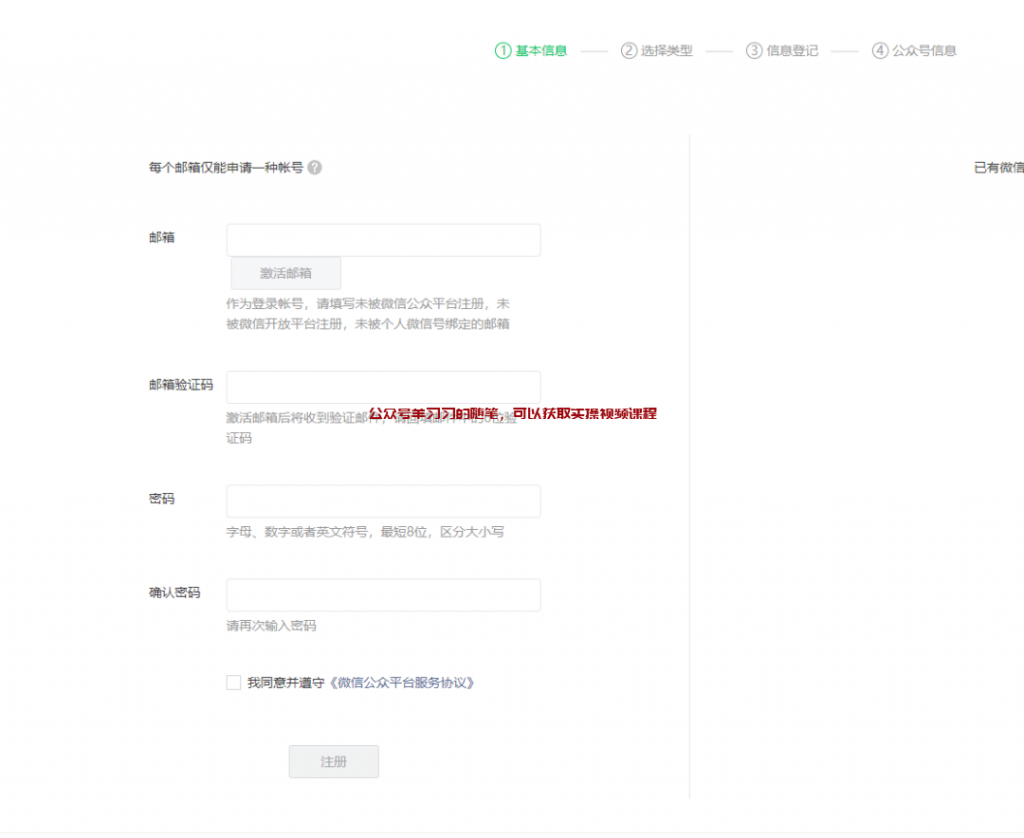Screen dimensions: 1024x838
Task: Click the 激活邮箱 button
Action: click(x=284, y=273)
